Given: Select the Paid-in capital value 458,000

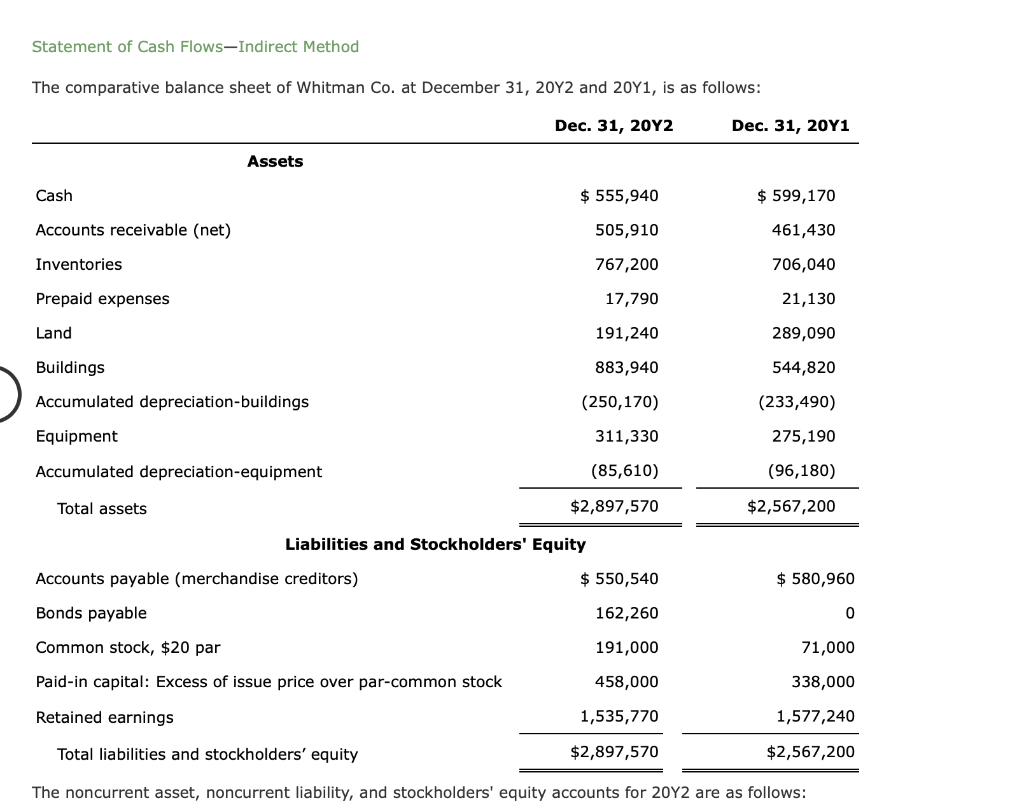Looking at the screenshot, I should click(x=627, y=682).
